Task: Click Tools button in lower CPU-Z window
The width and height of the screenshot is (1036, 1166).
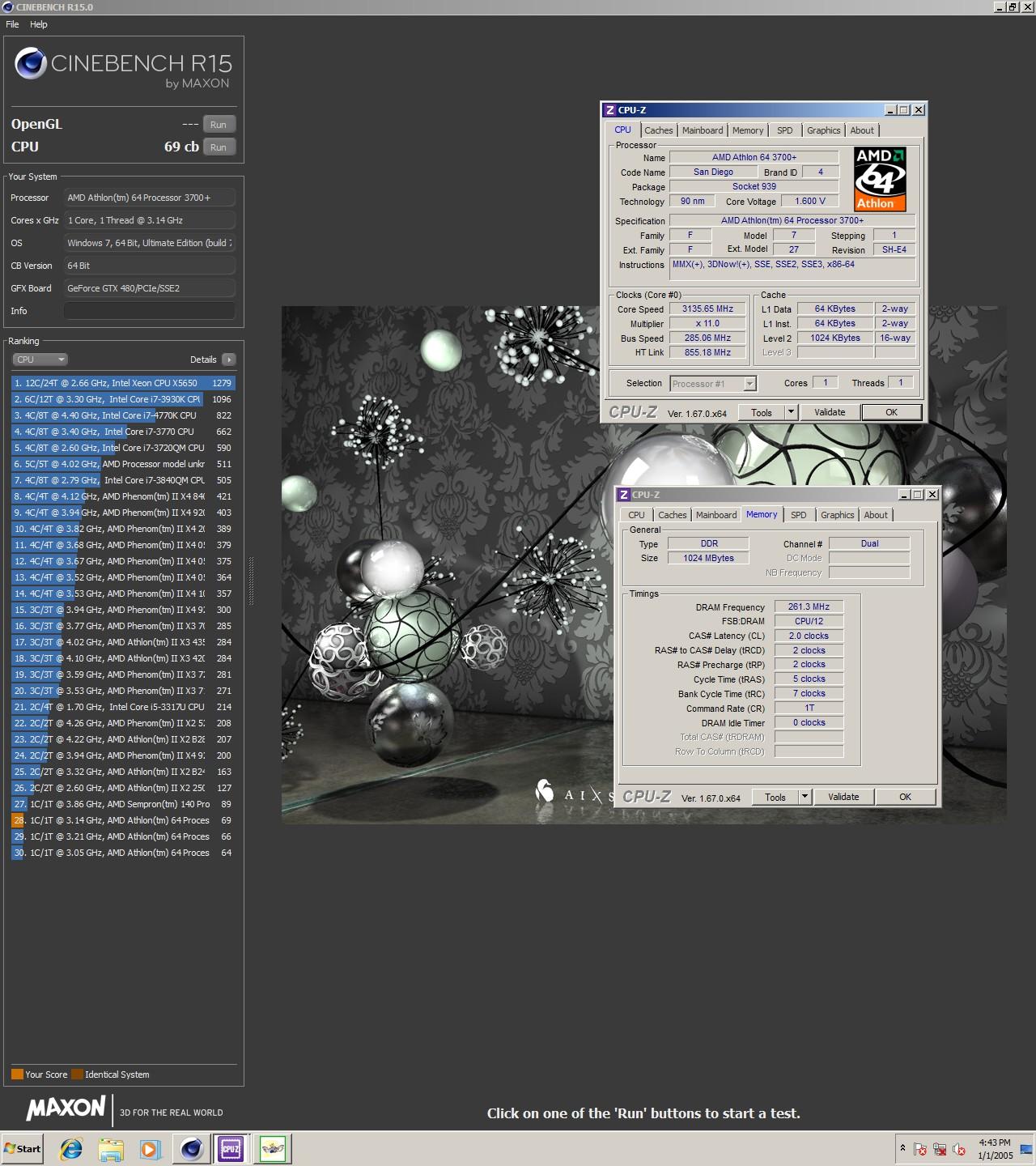Action: (x=775, y=798)
